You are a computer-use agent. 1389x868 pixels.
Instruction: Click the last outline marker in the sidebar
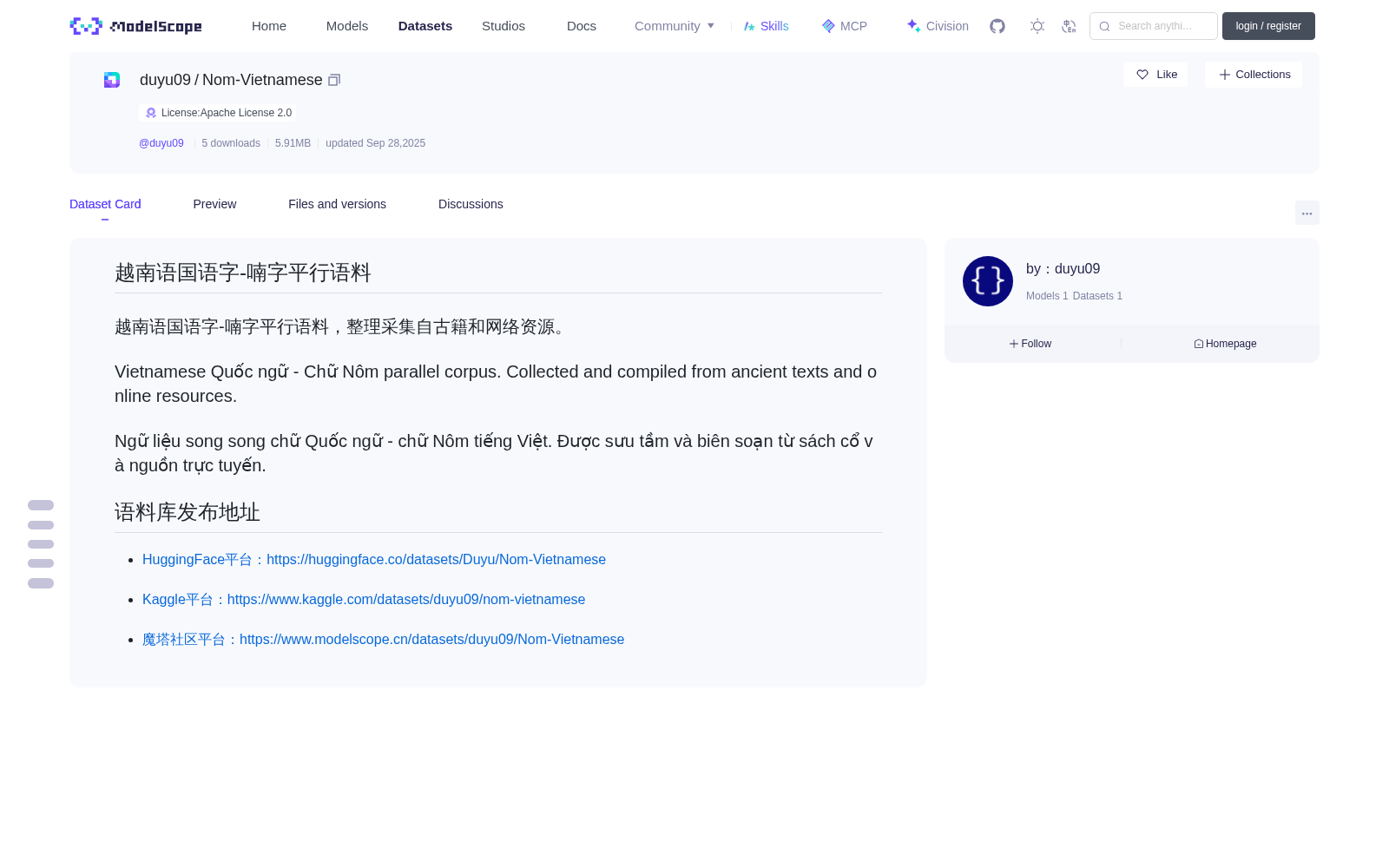coord(41,583)
